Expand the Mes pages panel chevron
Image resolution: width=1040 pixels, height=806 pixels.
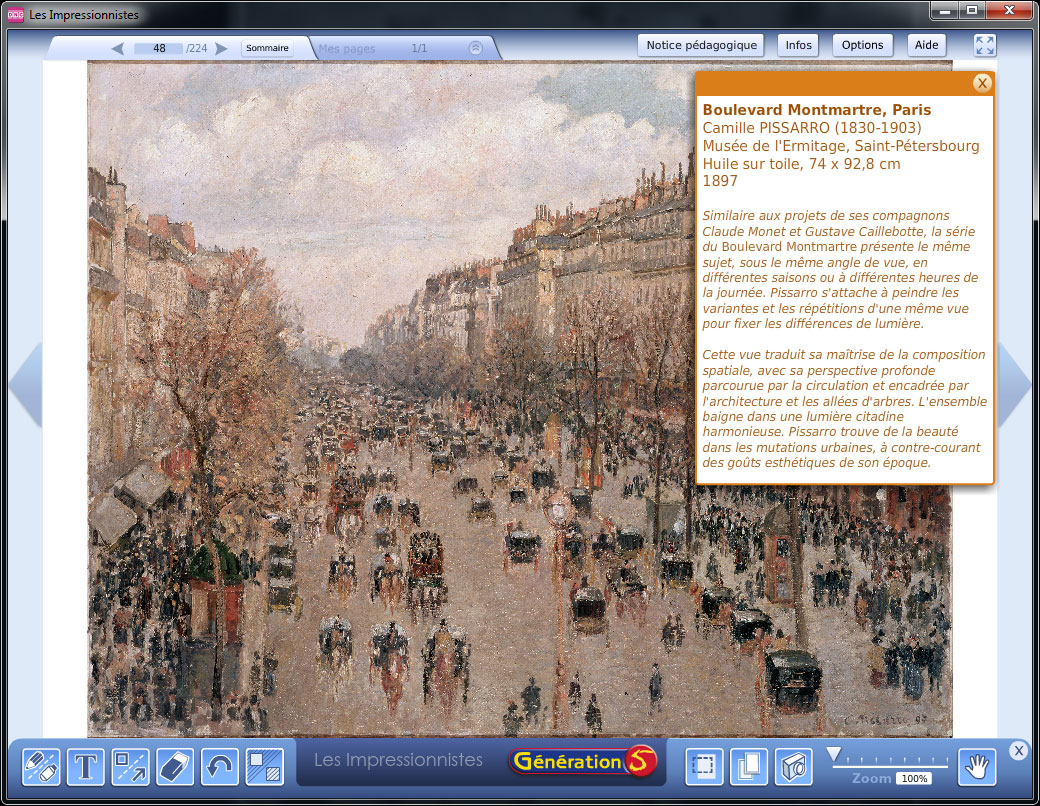[x=476, y=48]
